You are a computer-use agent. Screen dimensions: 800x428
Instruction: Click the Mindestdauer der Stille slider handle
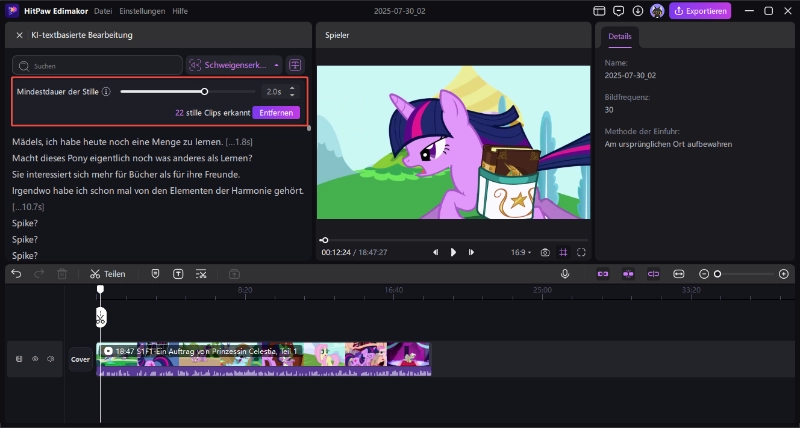pos(205,92)
